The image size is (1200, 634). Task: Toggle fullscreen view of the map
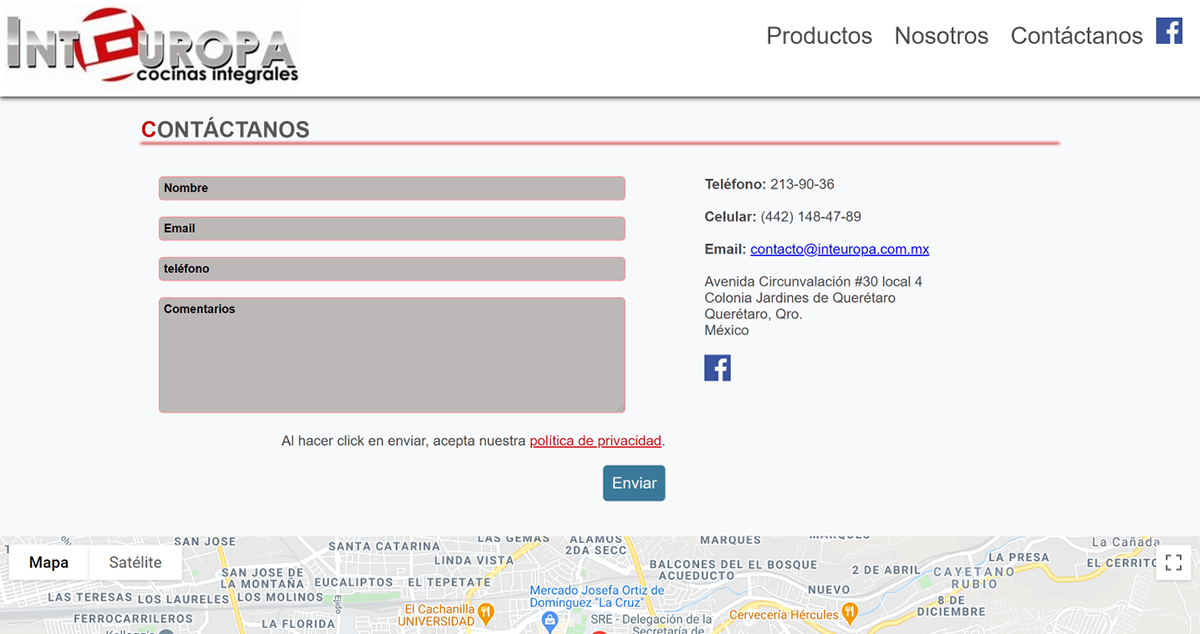[x=1174, y=562]
